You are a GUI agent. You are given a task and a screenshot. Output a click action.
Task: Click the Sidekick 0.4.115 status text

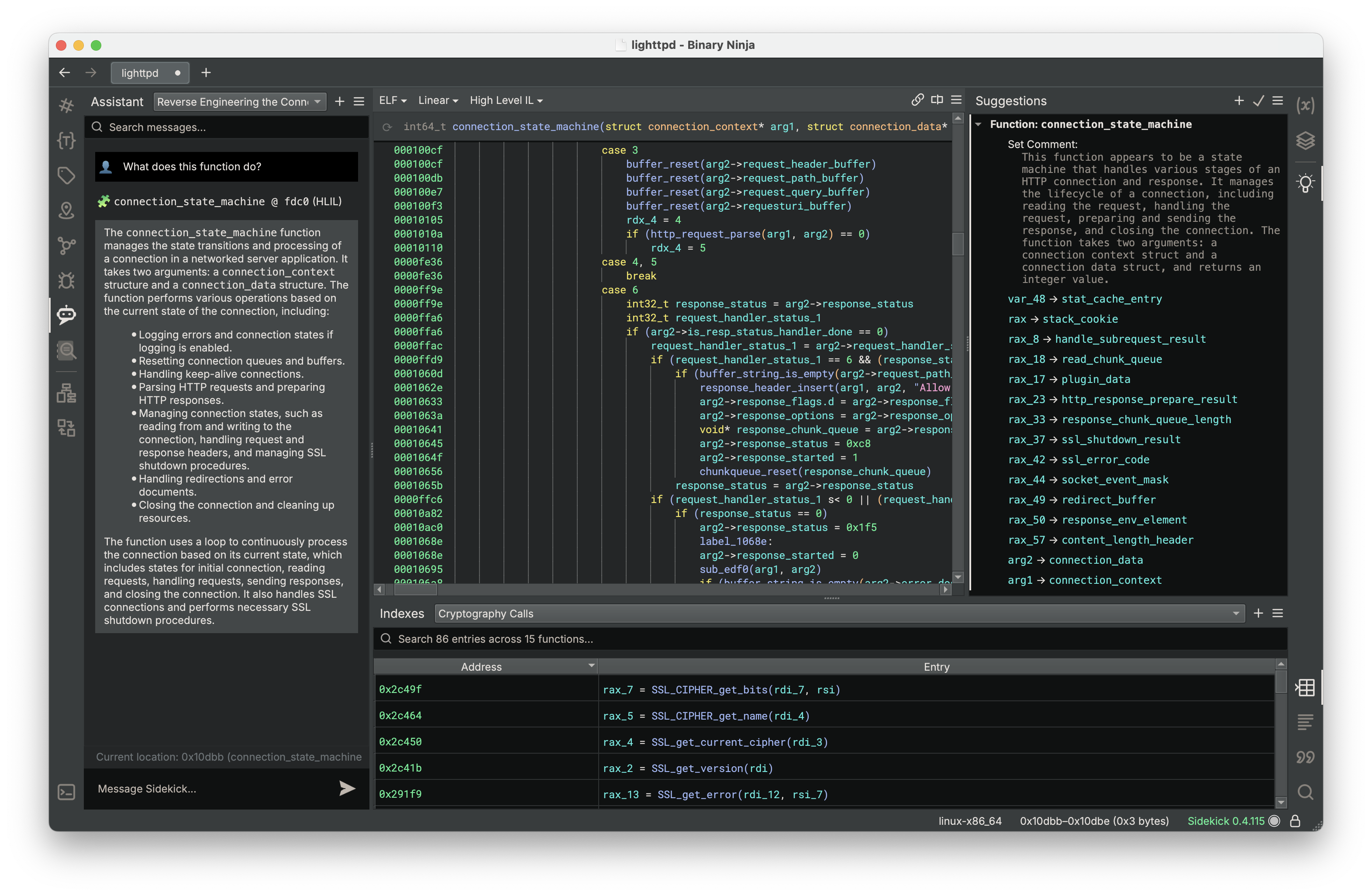coord(1226,821)
